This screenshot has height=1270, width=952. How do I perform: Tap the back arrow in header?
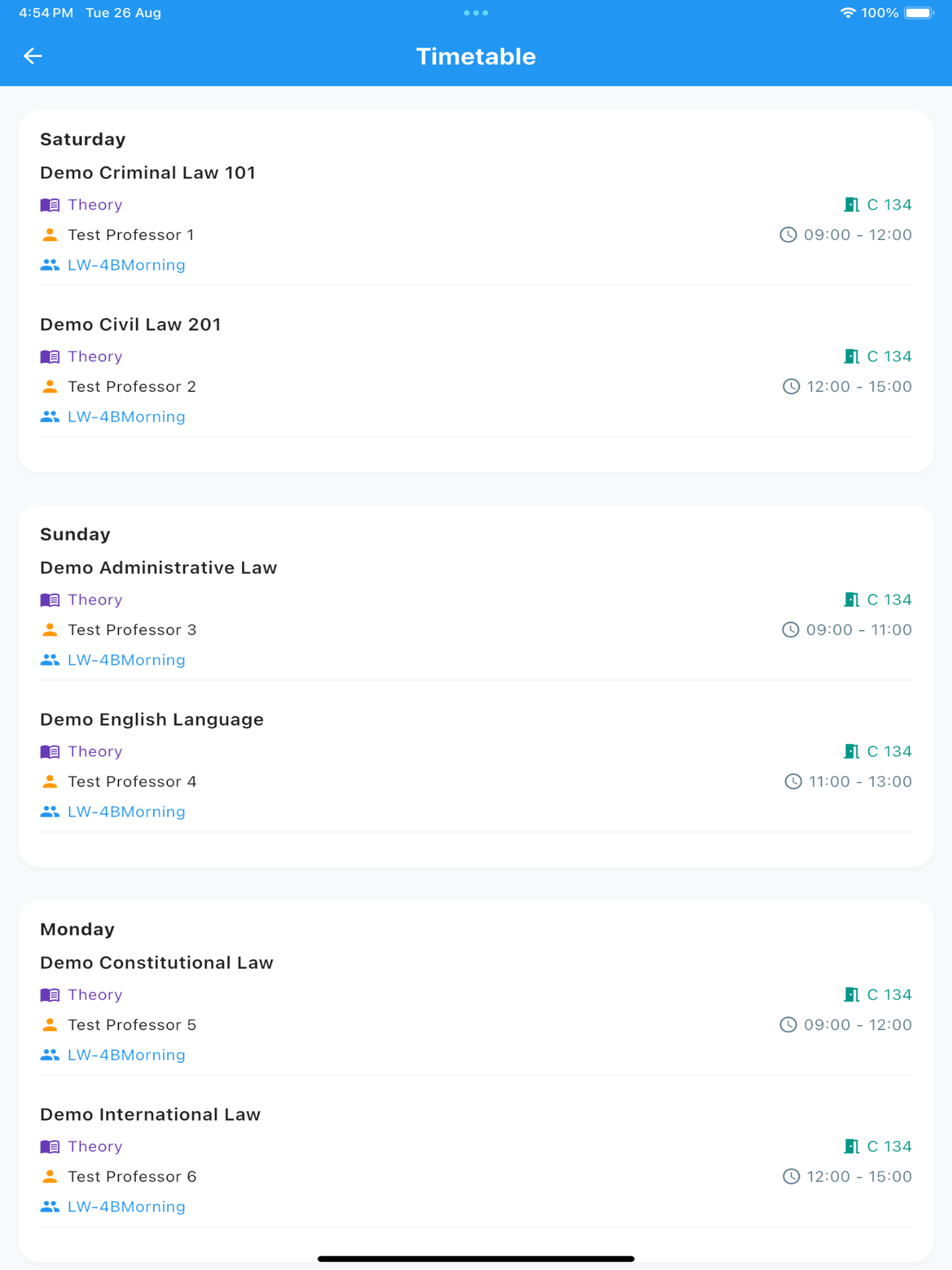pos(33,56)
